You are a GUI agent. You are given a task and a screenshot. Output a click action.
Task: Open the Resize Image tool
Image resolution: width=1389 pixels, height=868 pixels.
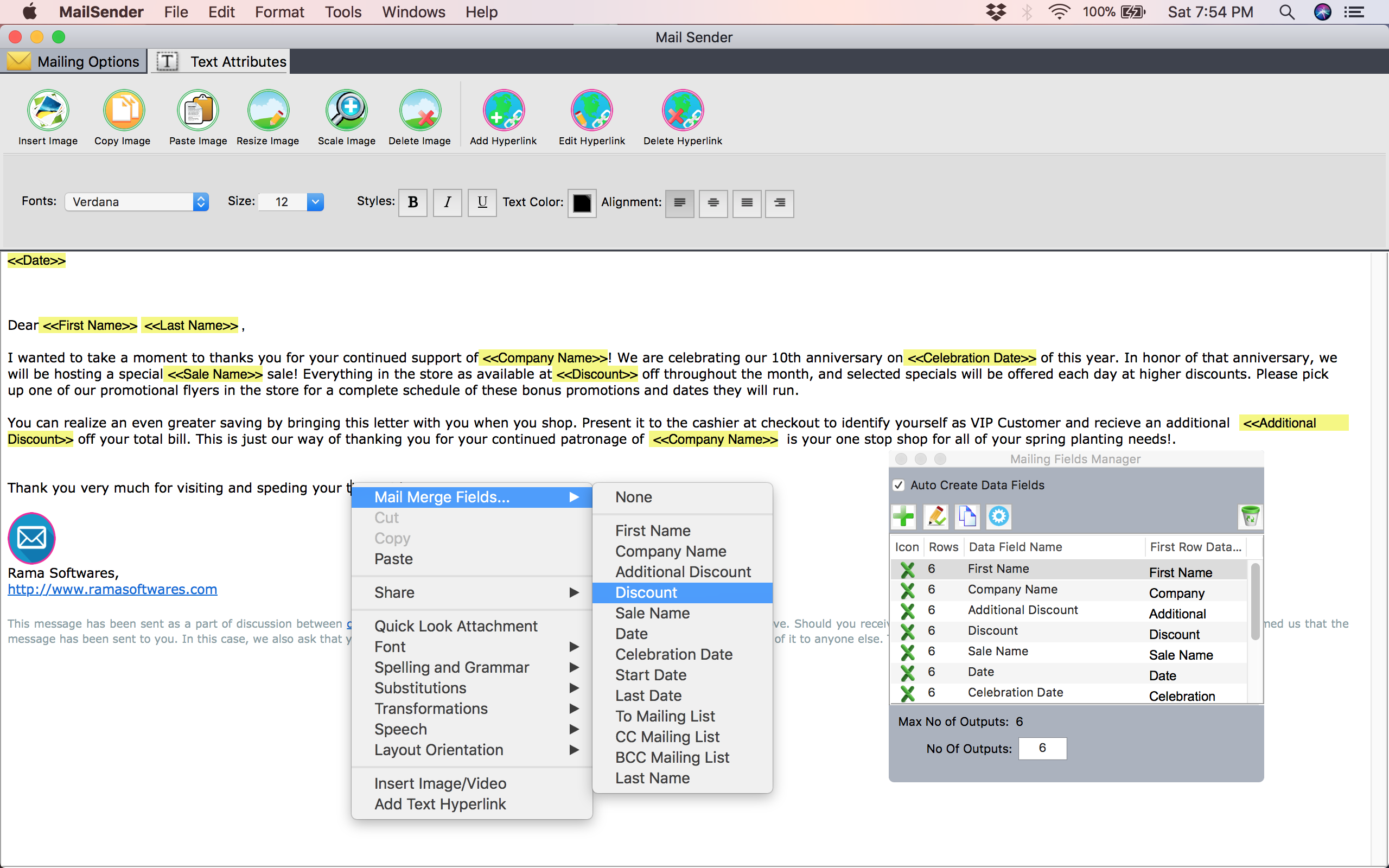point(268,110)
